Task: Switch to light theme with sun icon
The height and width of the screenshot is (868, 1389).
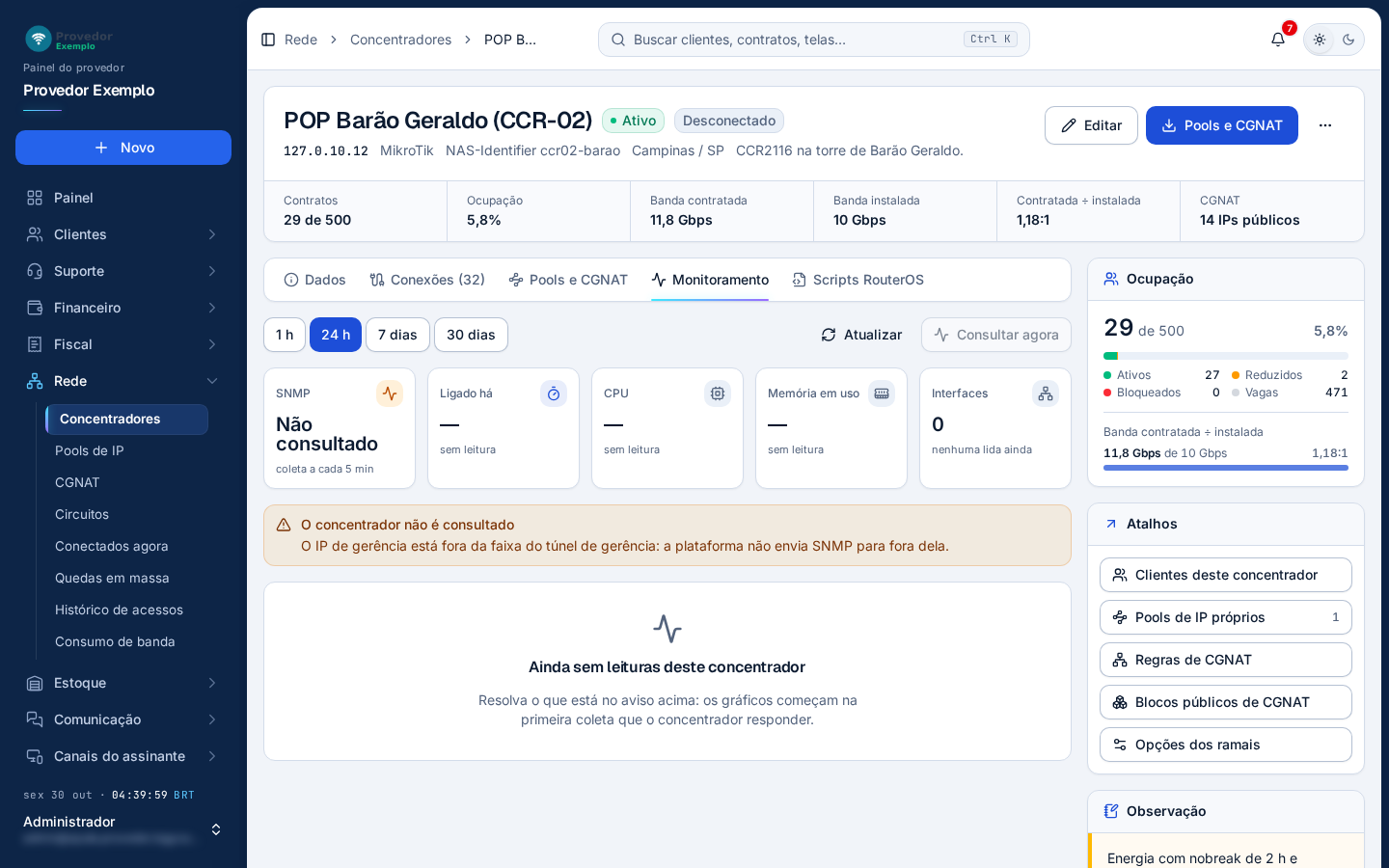Action: [x=1320, y=40]
